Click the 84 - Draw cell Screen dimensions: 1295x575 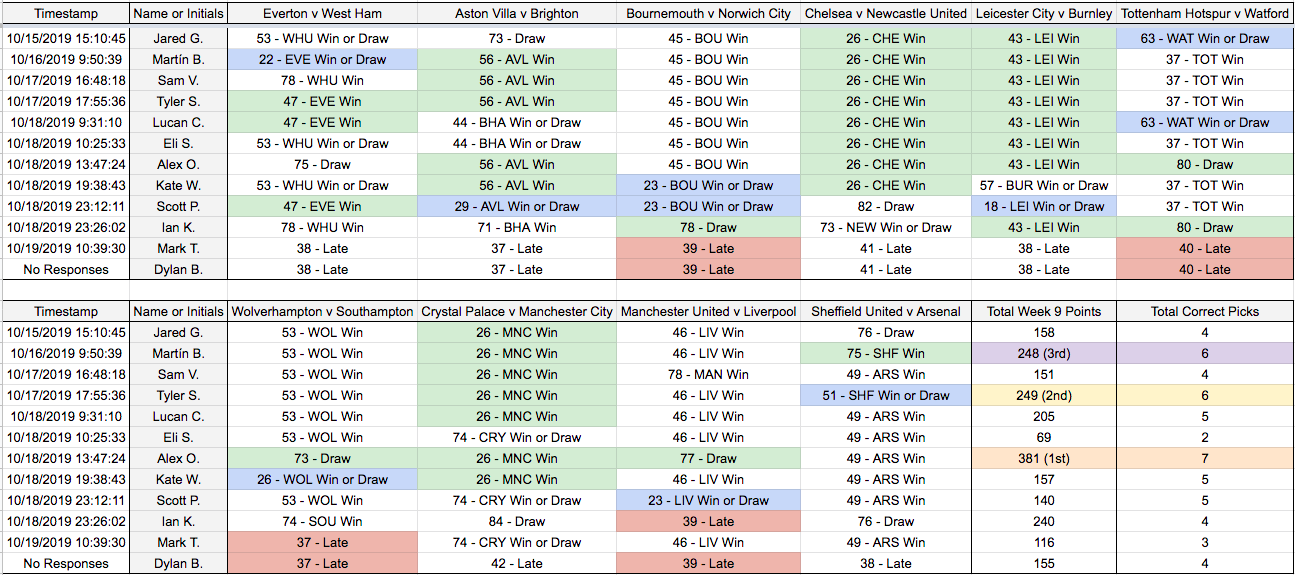(516, 522)
